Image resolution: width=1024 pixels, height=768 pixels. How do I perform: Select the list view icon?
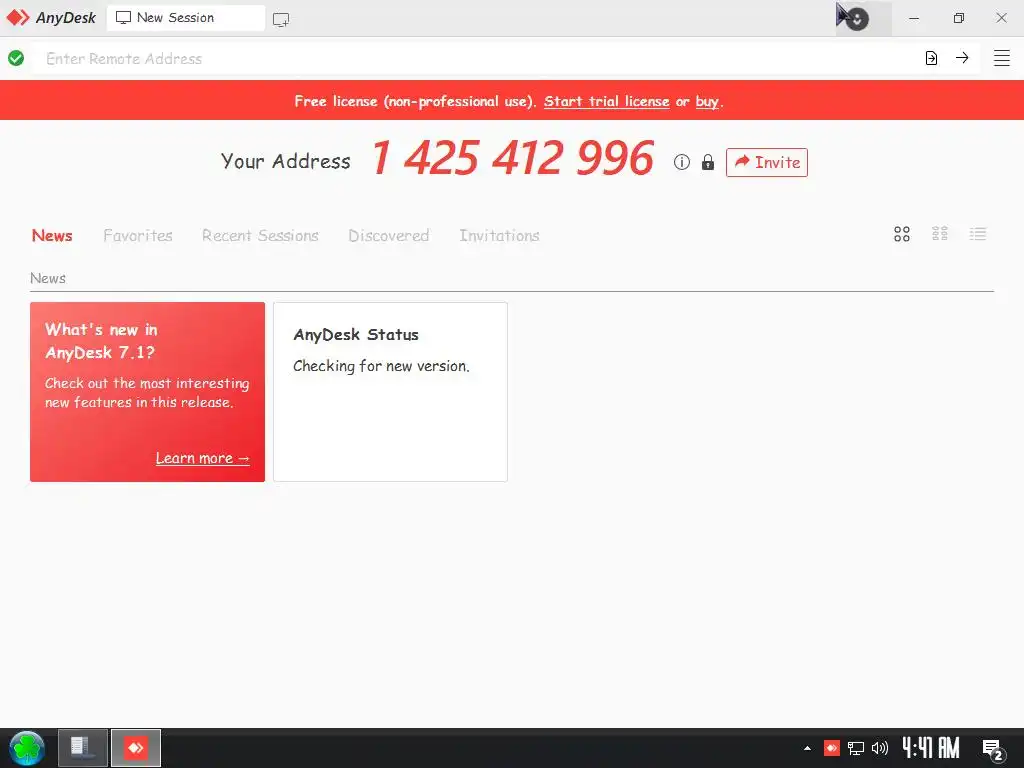[978, 234]
